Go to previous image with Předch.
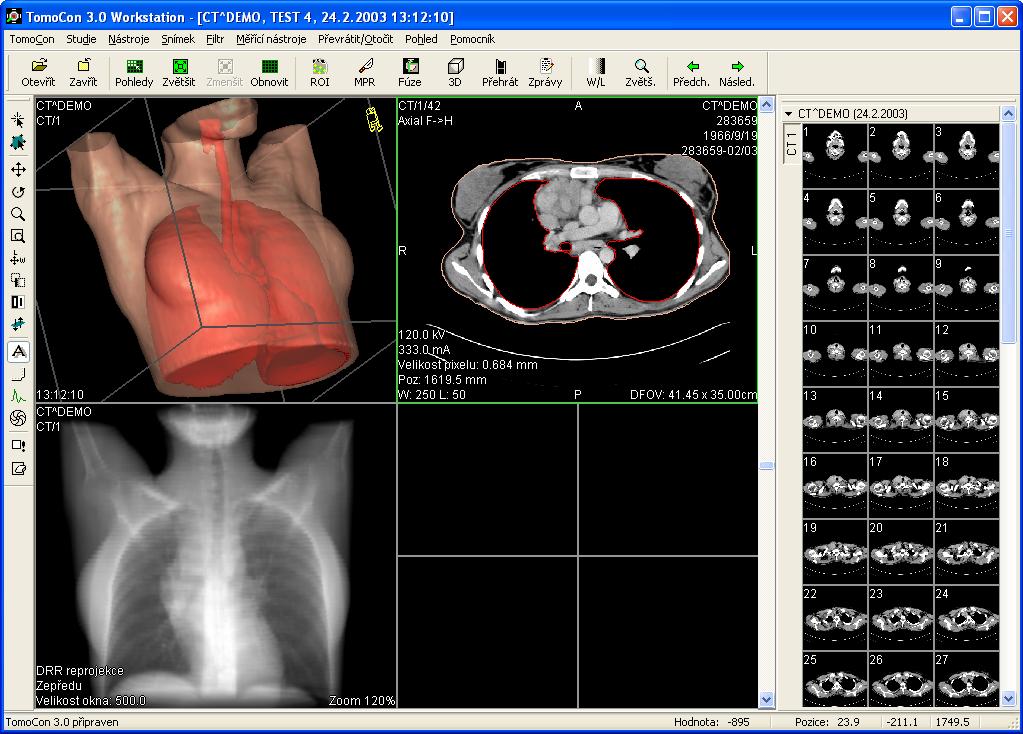 [x=692, y=72]
